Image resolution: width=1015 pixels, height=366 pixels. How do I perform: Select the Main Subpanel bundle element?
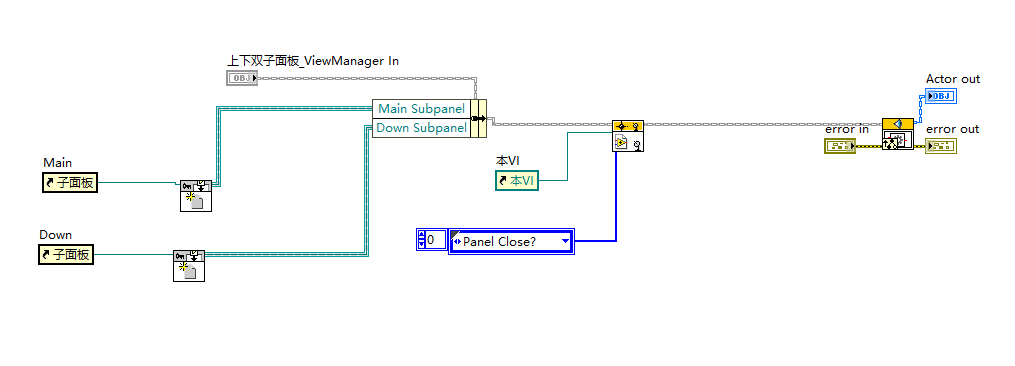click(x=421, y=109)
